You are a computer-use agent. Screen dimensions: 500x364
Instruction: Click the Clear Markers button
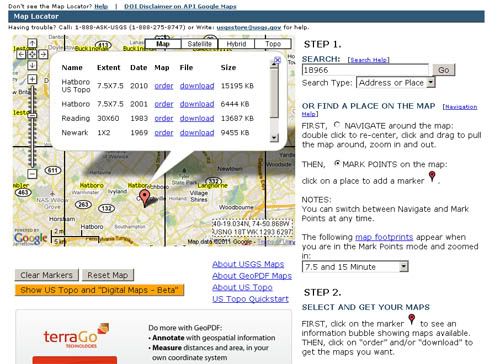[47, 275]
